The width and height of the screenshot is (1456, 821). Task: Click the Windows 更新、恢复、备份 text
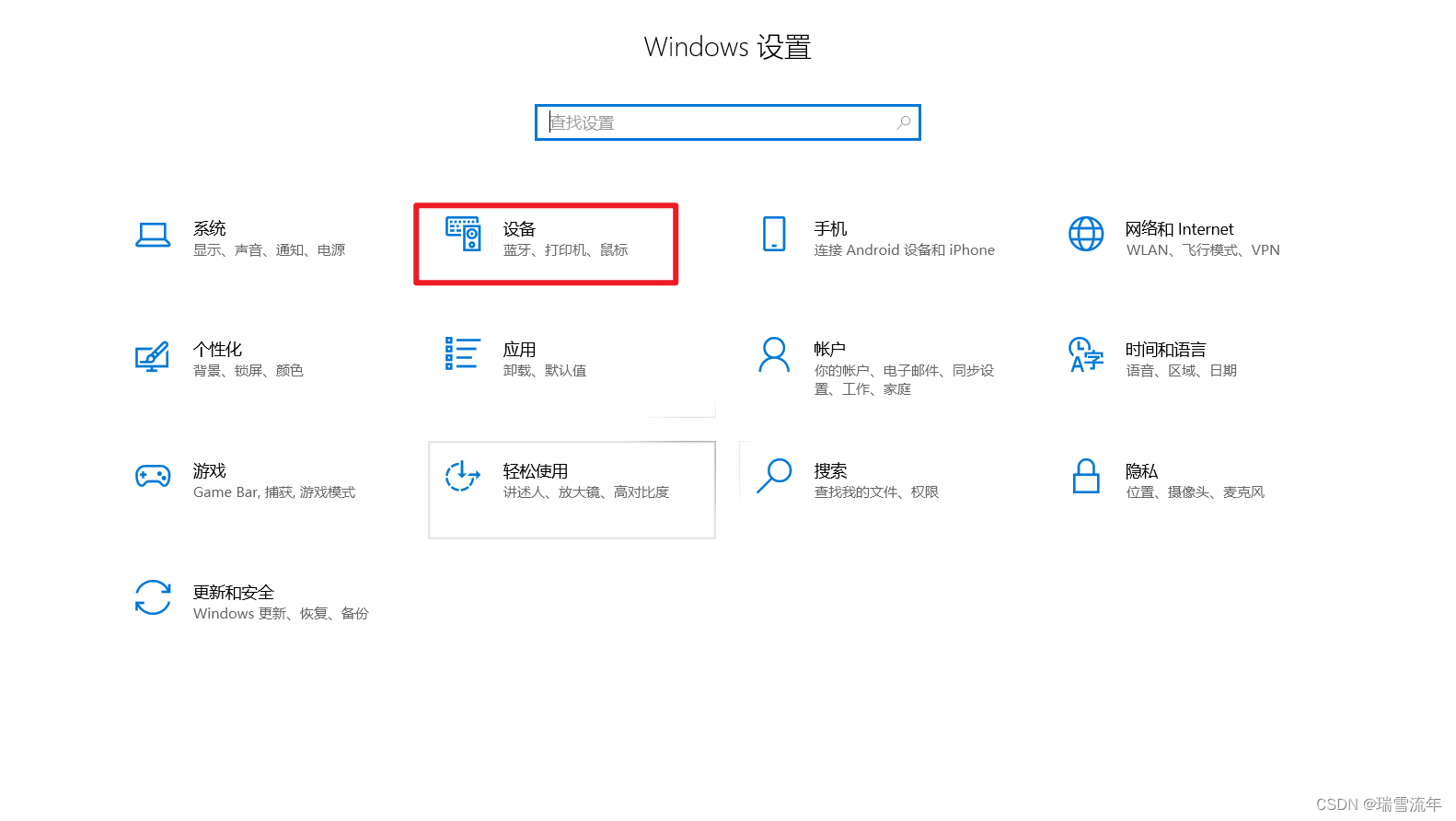point(281,614)
